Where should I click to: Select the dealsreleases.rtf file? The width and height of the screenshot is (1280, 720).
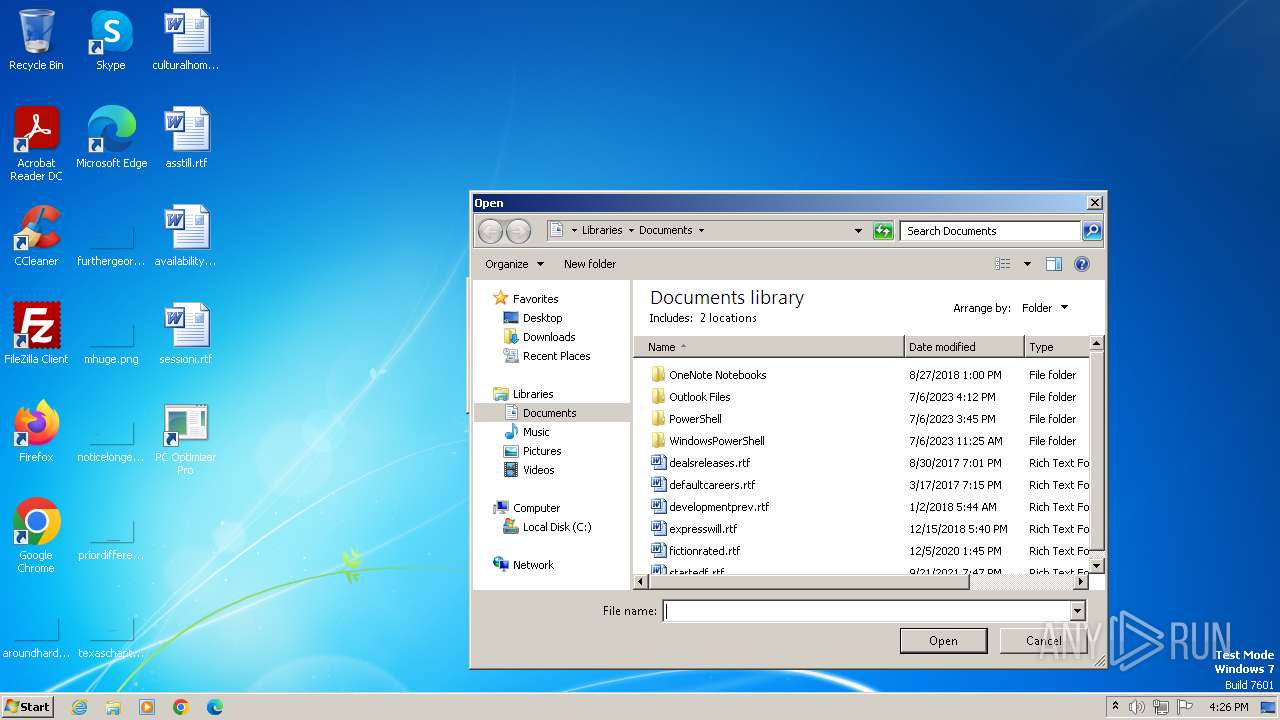709,463
